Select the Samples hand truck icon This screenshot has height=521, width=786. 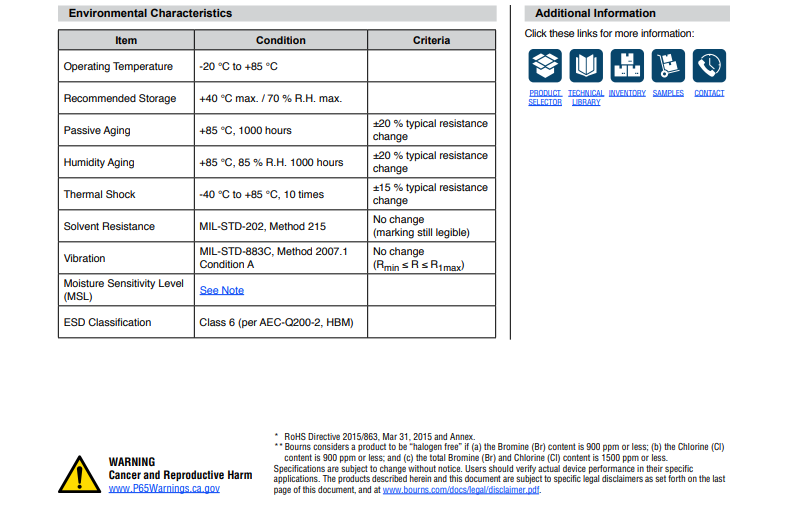pos(668,66)
